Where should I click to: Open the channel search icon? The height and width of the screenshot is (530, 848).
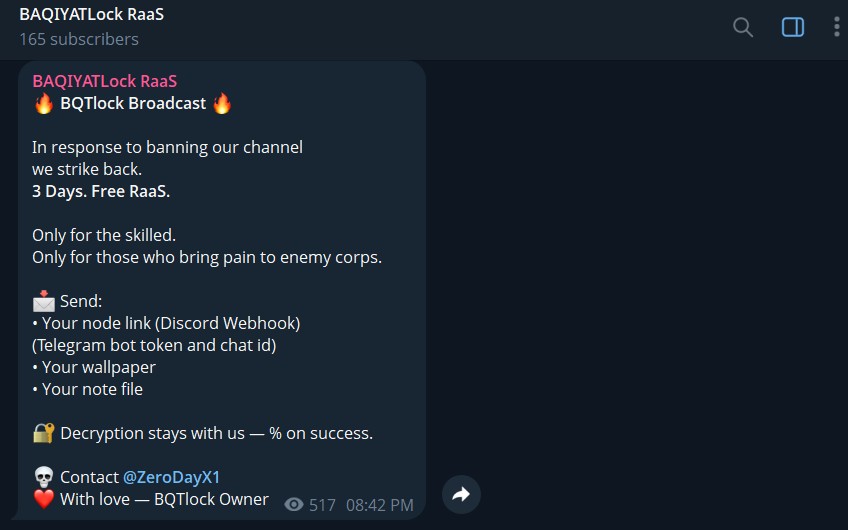[x=743, y=26]
